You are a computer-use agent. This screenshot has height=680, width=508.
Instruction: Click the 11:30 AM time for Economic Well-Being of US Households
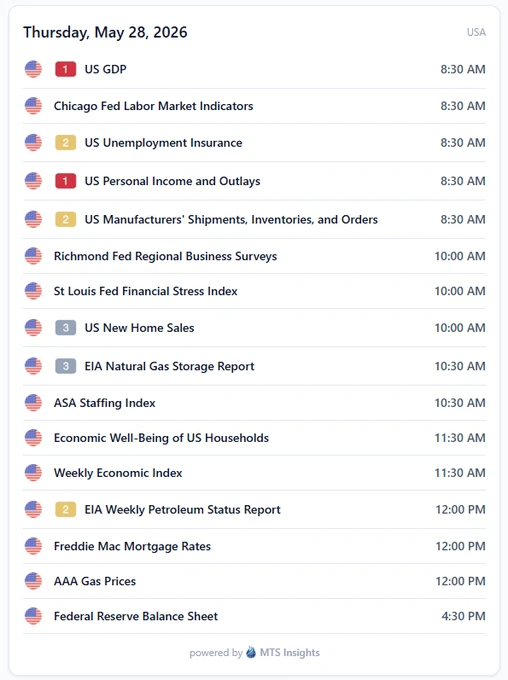pos(460,438)
